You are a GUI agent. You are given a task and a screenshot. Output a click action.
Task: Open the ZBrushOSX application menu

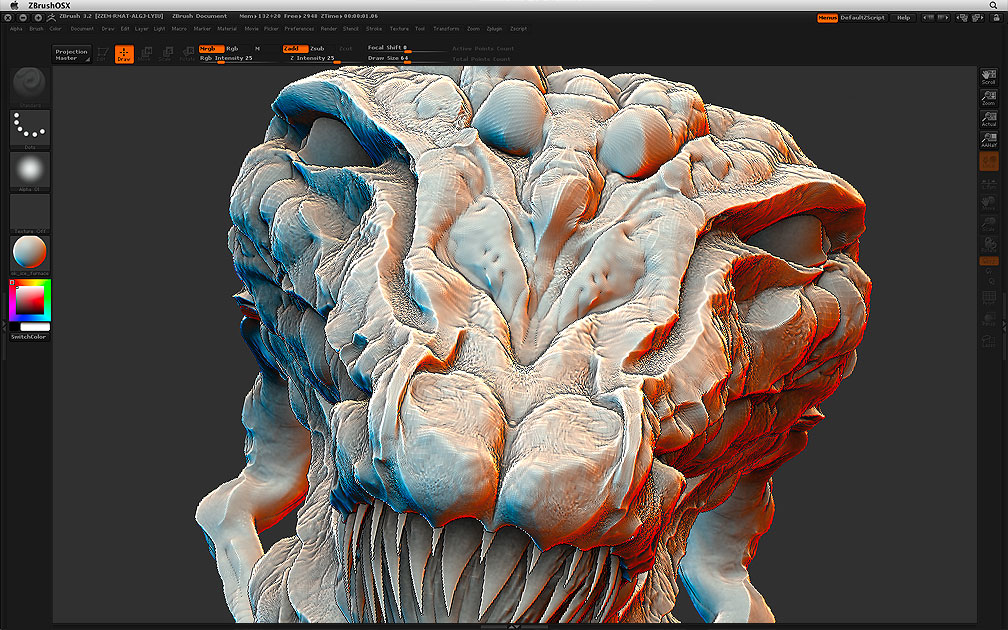pos(49,5)
